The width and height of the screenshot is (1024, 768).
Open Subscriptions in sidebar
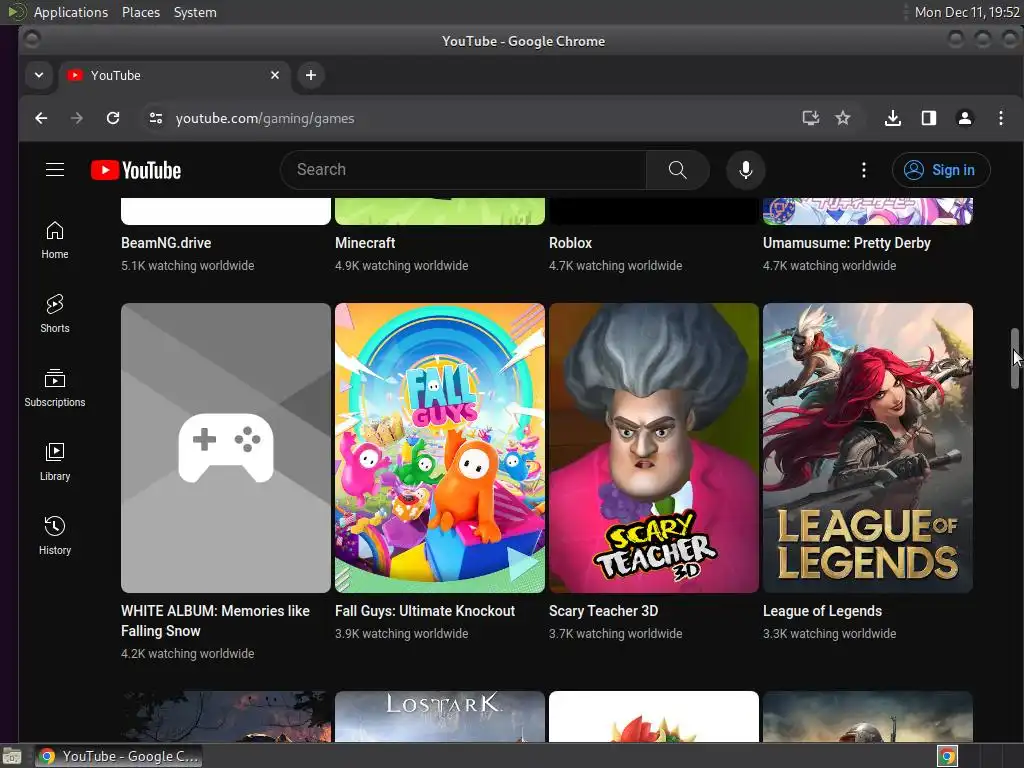55,388
